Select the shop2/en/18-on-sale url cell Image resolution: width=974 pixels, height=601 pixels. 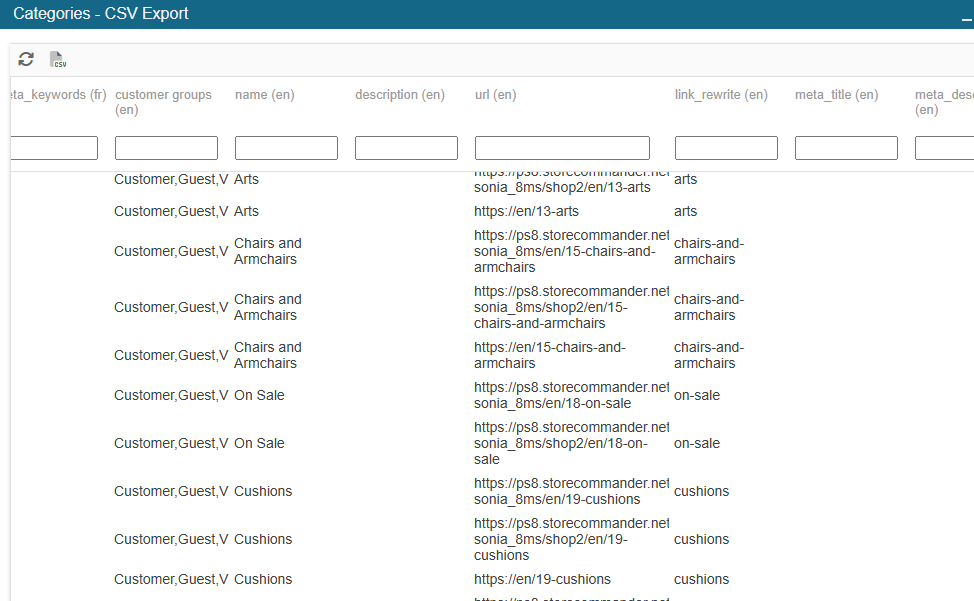571,443
